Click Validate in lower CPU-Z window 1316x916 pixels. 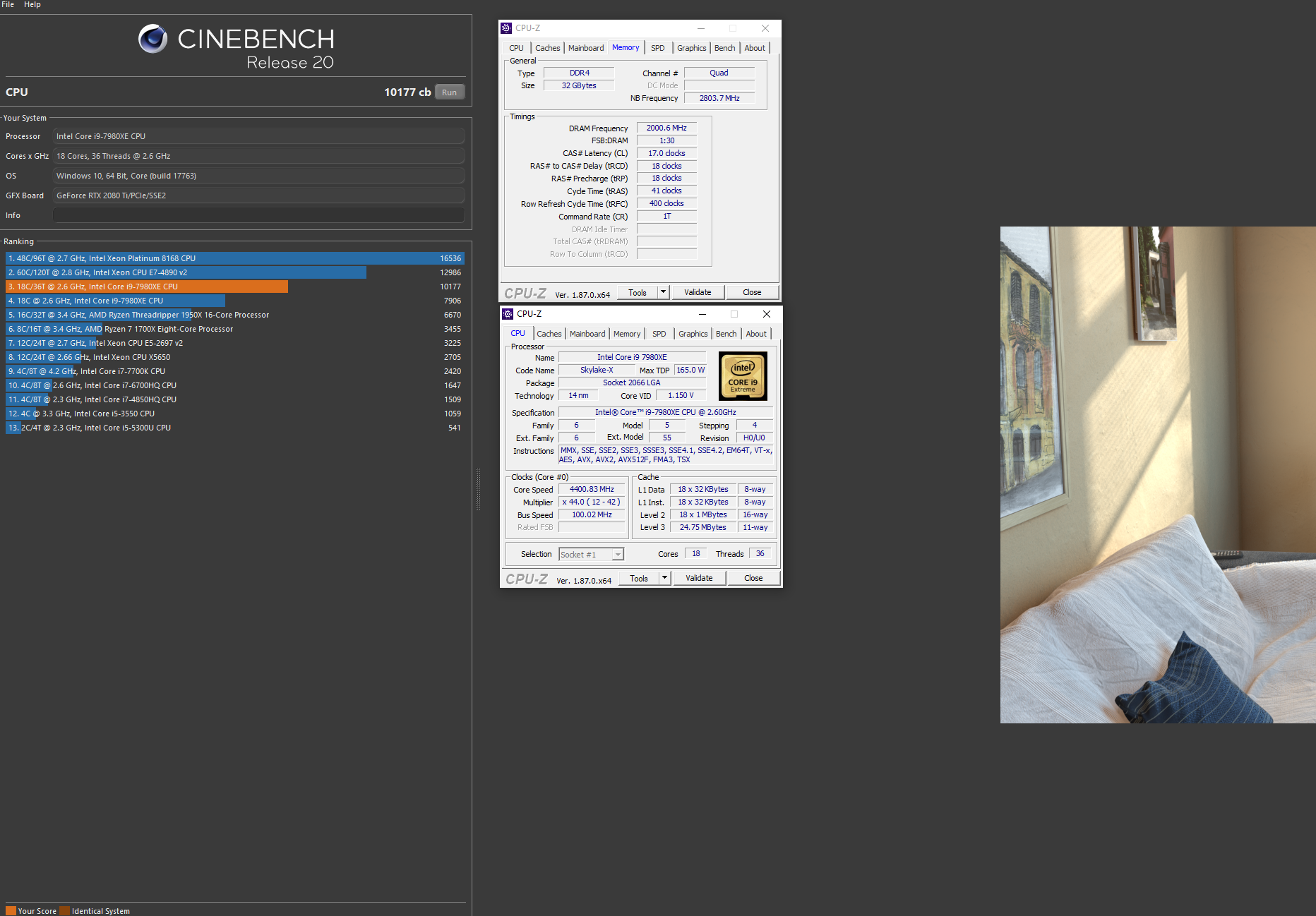click(x=699, y=578)
